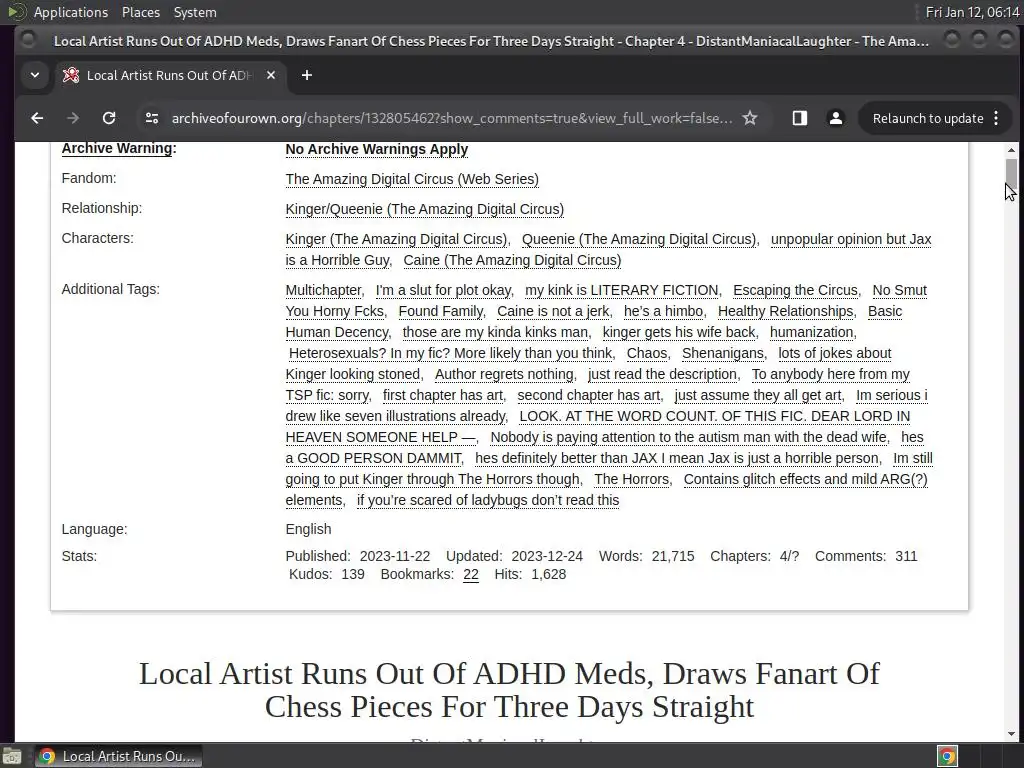Click just read the description tag
1024x768 pixels.
[x=662, y=374]
